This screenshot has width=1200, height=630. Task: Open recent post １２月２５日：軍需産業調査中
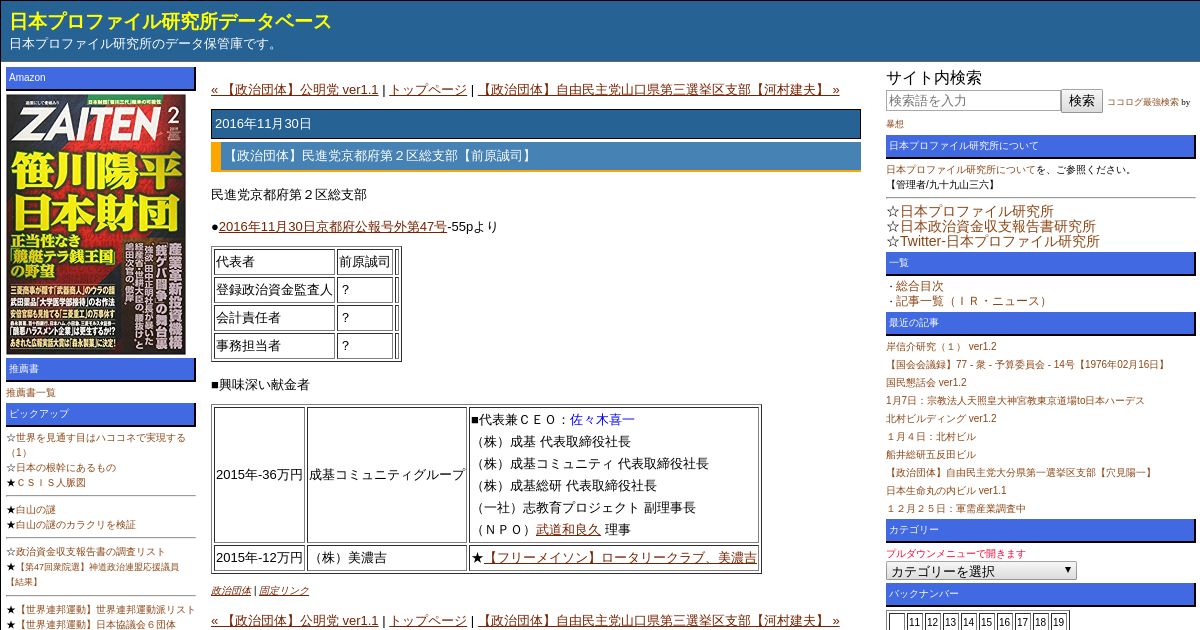(x=956, y=509)
